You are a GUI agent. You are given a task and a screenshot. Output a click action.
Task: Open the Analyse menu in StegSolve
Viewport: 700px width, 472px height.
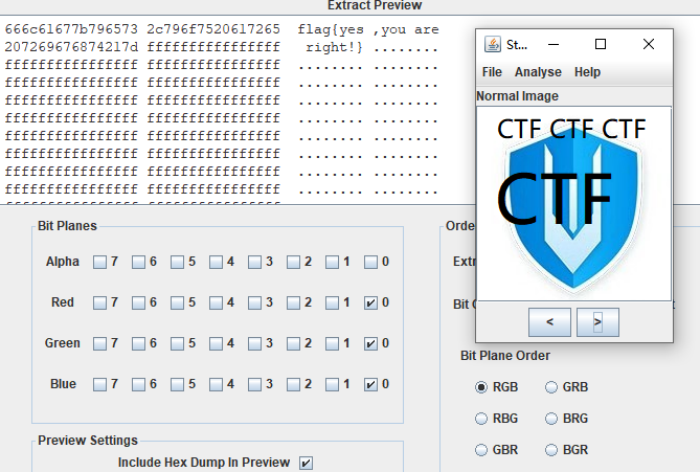(538, 72)
